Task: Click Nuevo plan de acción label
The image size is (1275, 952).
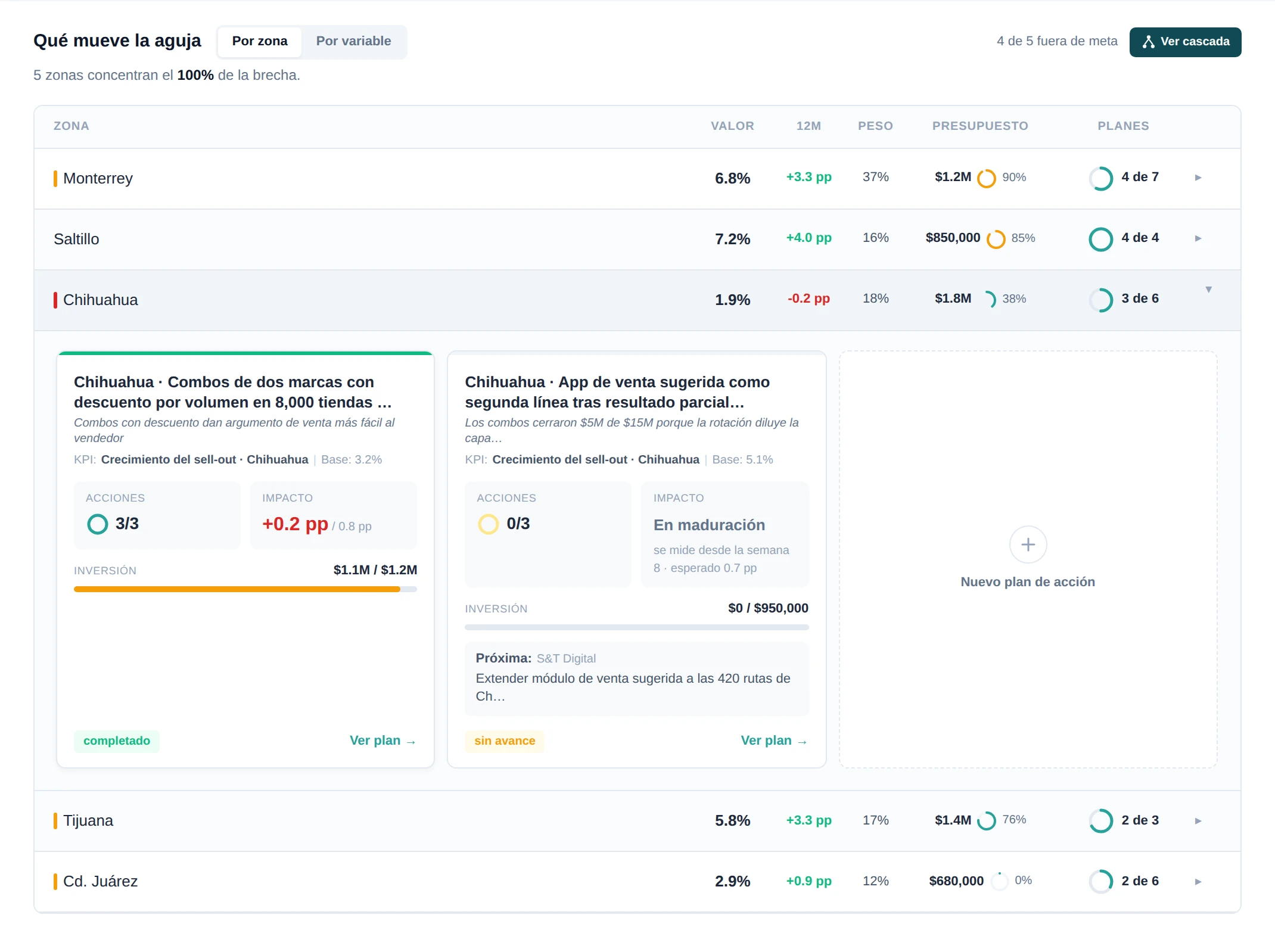Action: 1028,581
